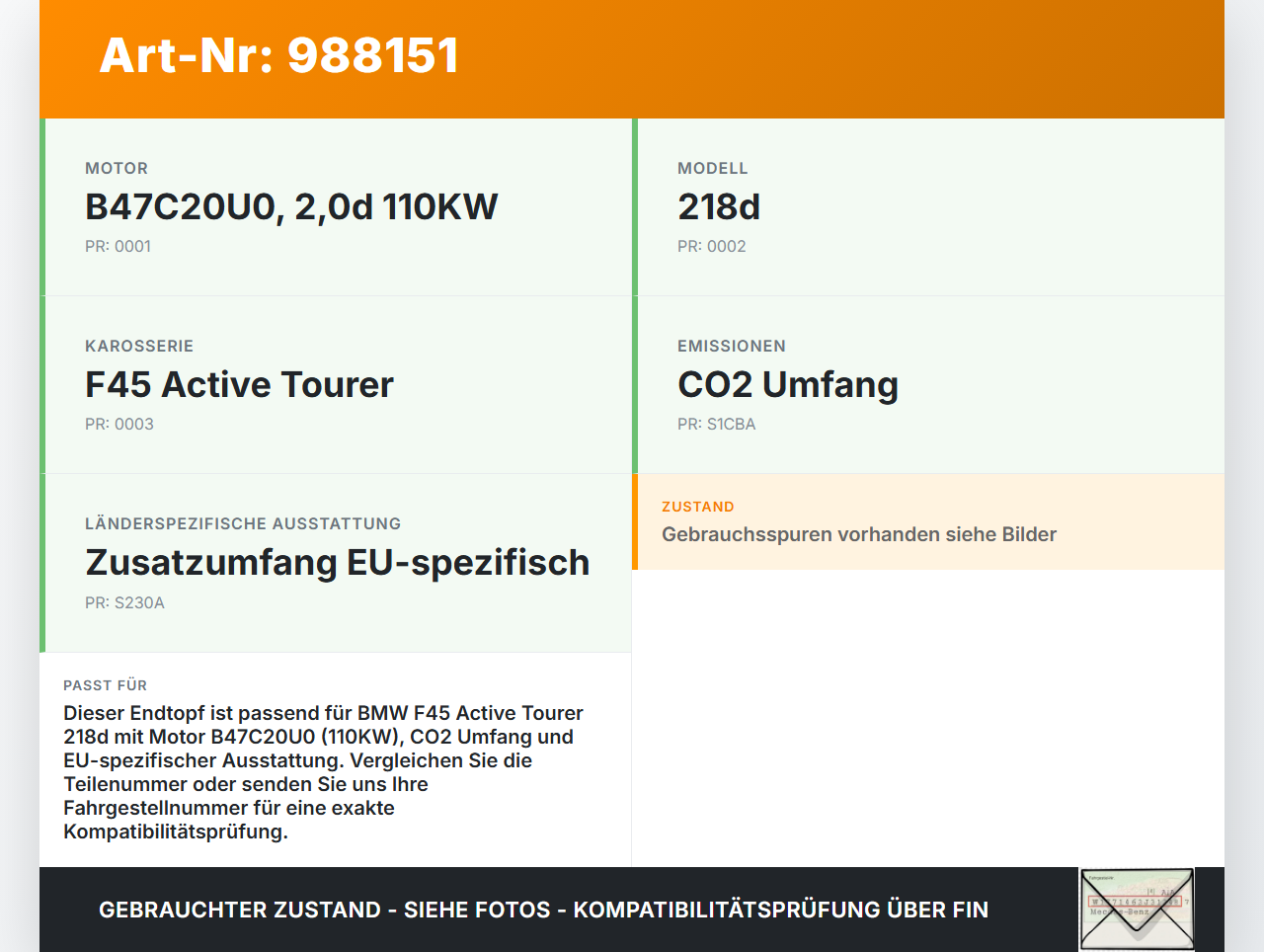Image resolution: width=1264 pixels, height=952 pixels.
Task: Select the '218d' model value
Action: point(719,207)
